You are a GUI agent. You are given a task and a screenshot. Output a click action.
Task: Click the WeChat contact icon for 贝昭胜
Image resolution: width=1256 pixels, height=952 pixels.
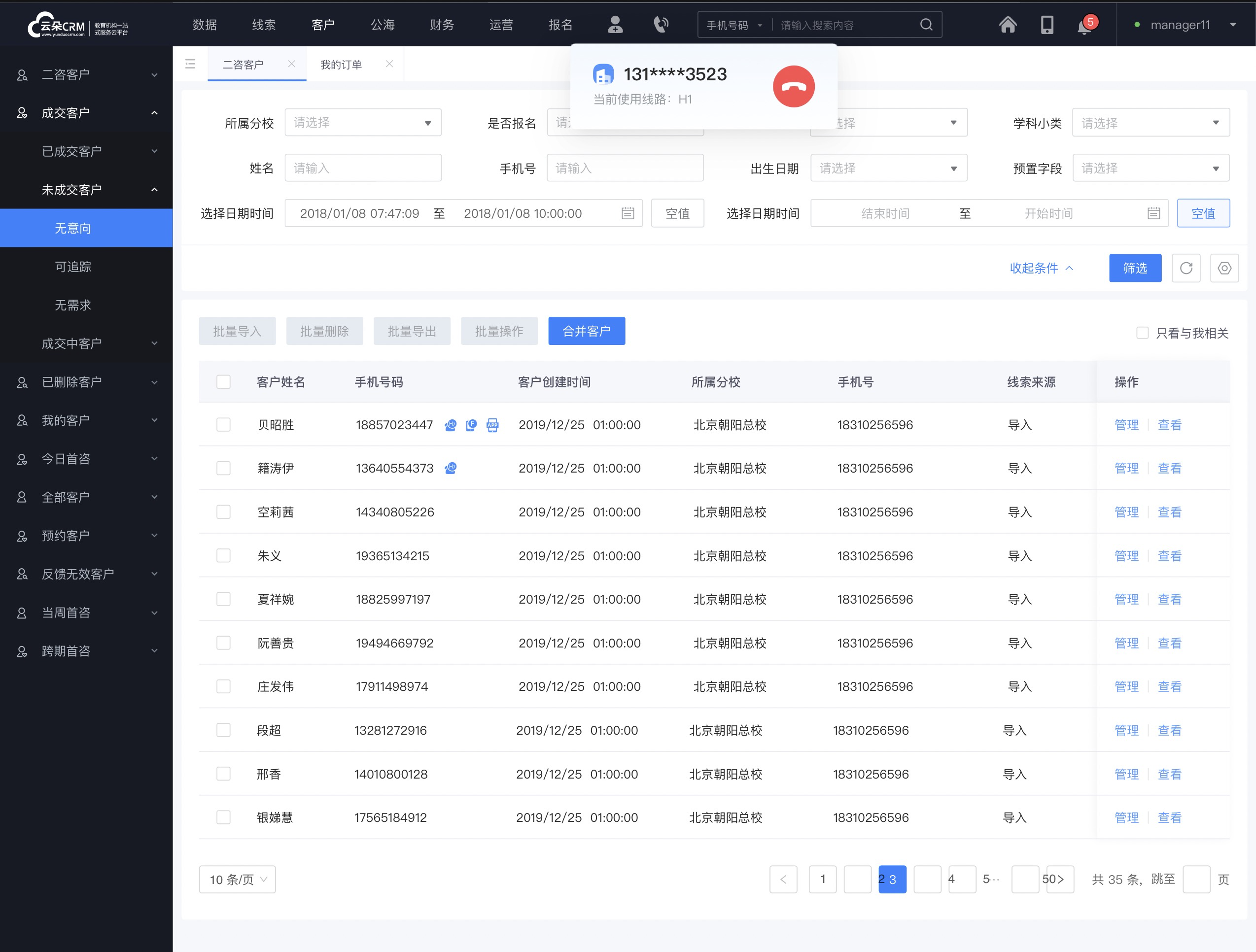click(x=451, y=425)
